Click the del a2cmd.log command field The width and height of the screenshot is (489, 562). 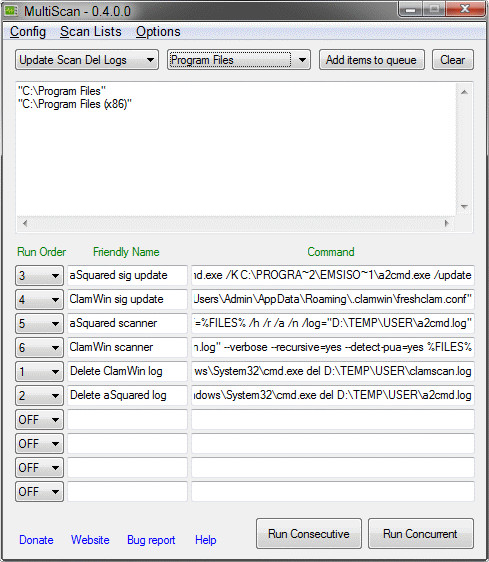(x=333, y=395)
